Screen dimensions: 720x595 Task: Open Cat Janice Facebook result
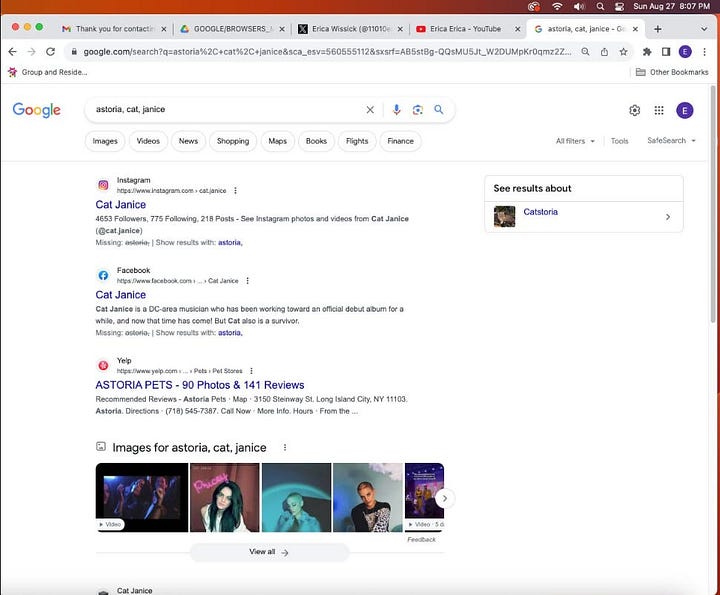coord(121,295)
